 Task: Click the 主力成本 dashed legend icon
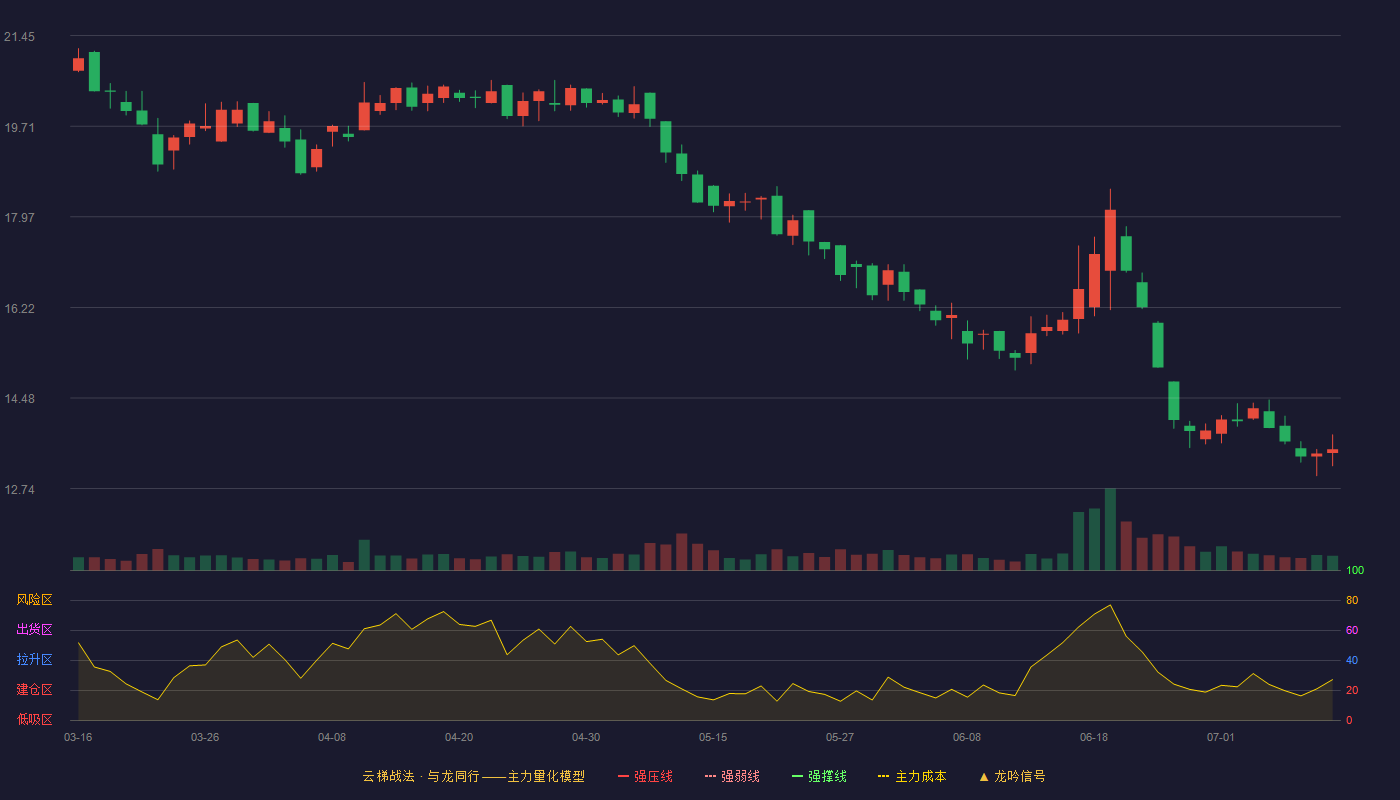click(x=883, y=776)
